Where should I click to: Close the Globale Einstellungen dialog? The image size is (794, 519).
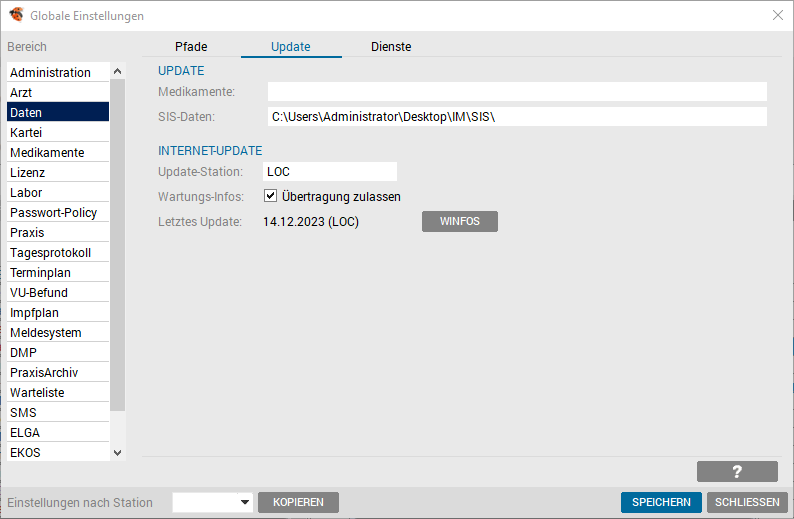[778, 15]
